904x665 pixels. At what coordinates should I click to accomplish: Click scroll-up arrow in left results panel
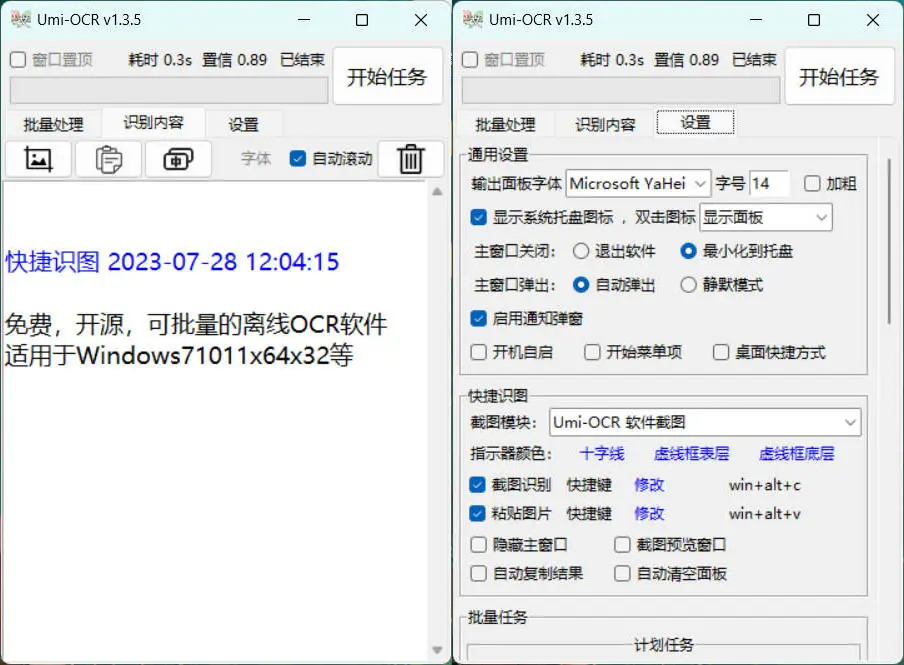437,191
